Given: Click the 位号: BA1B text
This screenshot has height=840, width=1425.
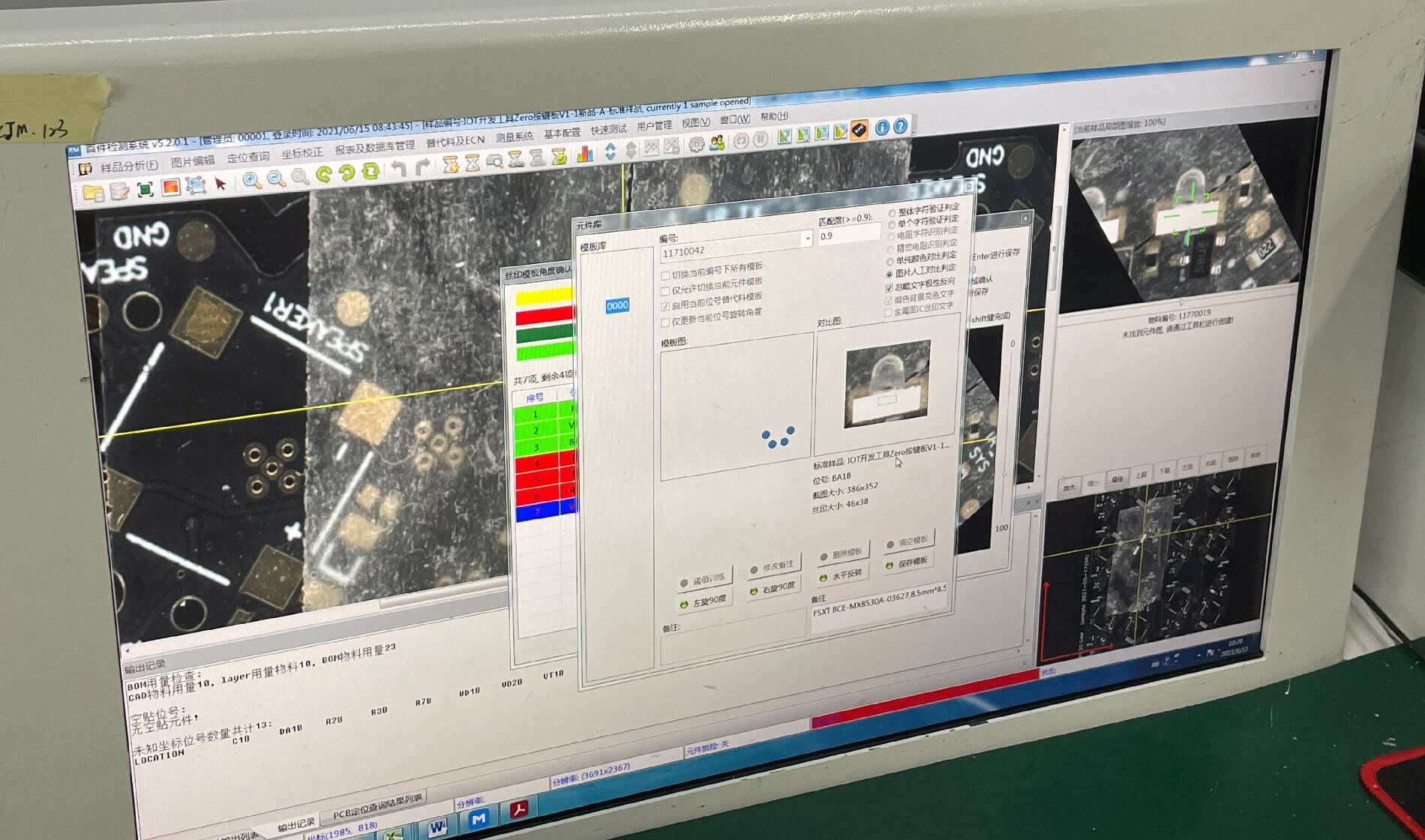Looking at the screenshot, I should [832, 478].
